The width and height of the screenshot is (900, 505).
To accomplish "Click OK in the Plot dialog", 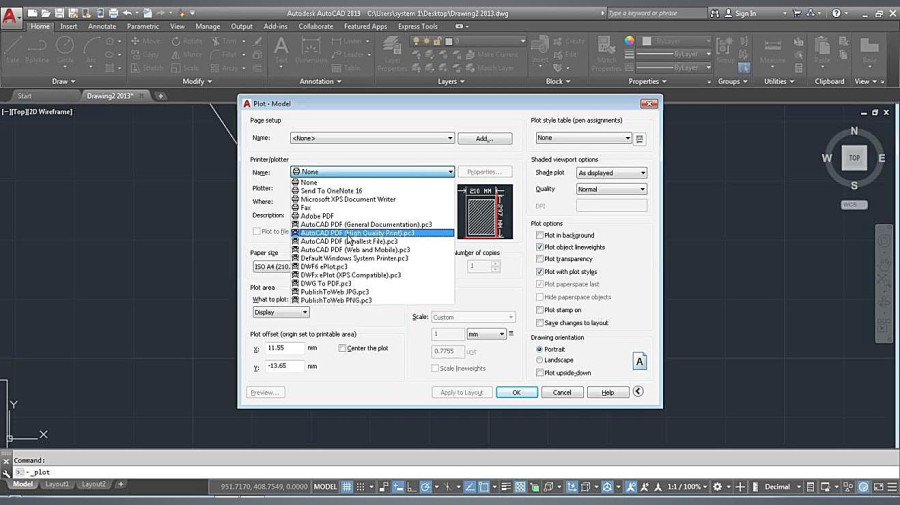I will click(517, 393).
